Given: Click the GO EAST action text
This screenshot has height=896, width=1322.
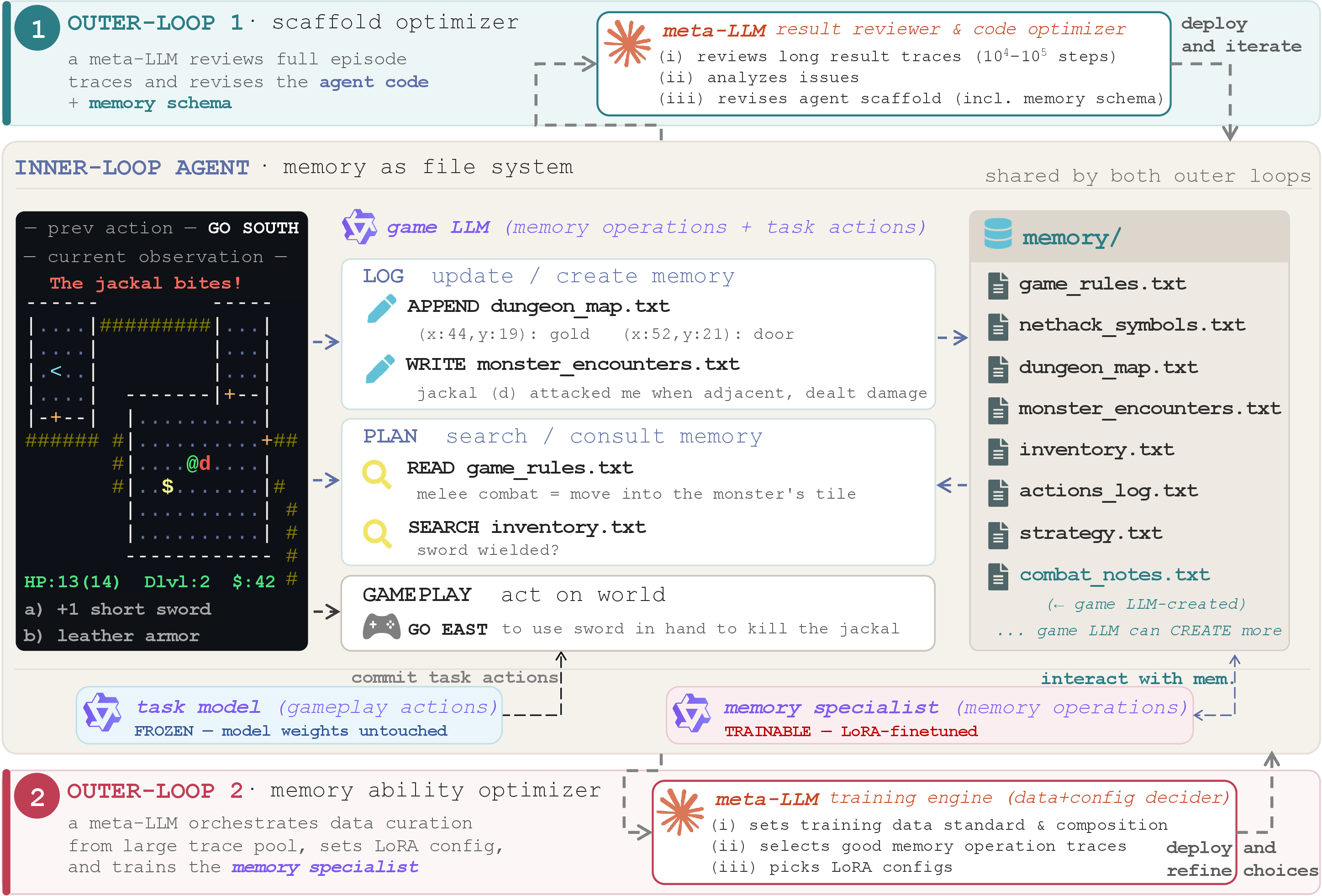Looking at the screenshot, I should click(x=448, y=629).
